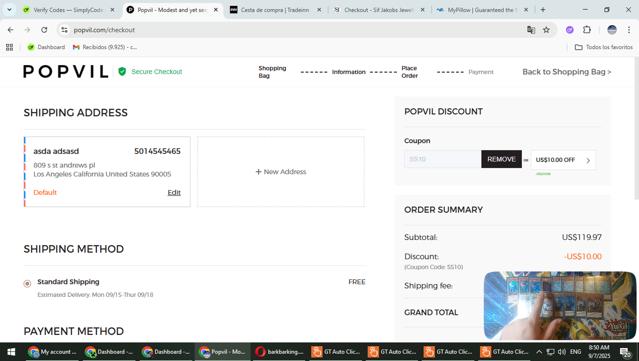Show hidden system tray icons
The height and width of the screenshot is (361, 639).
(539, 352)
